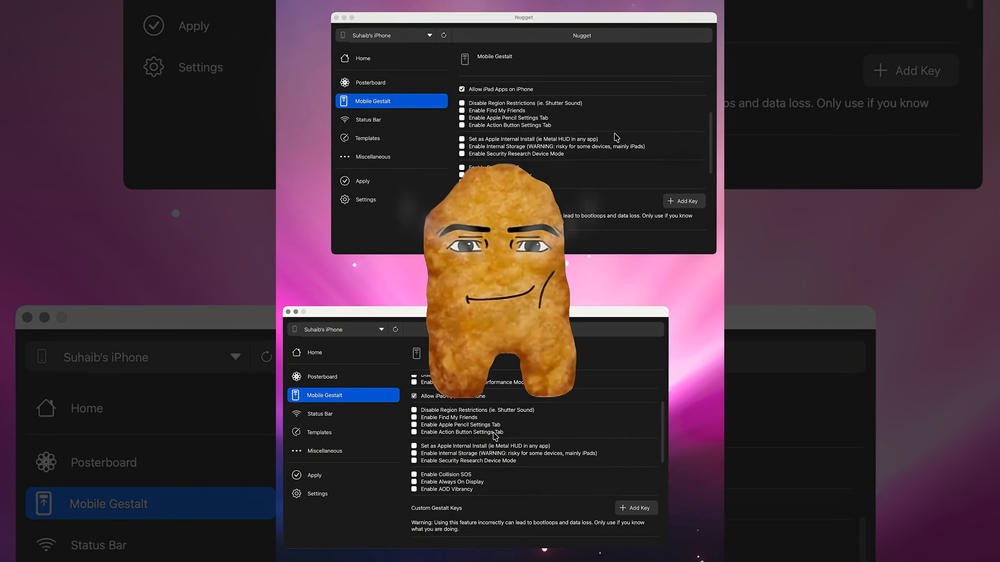Screen dimensions: 1000x562
Task: Toggle Allow iPad Apps checkbox in bottom window
Action: coord(414,396)
